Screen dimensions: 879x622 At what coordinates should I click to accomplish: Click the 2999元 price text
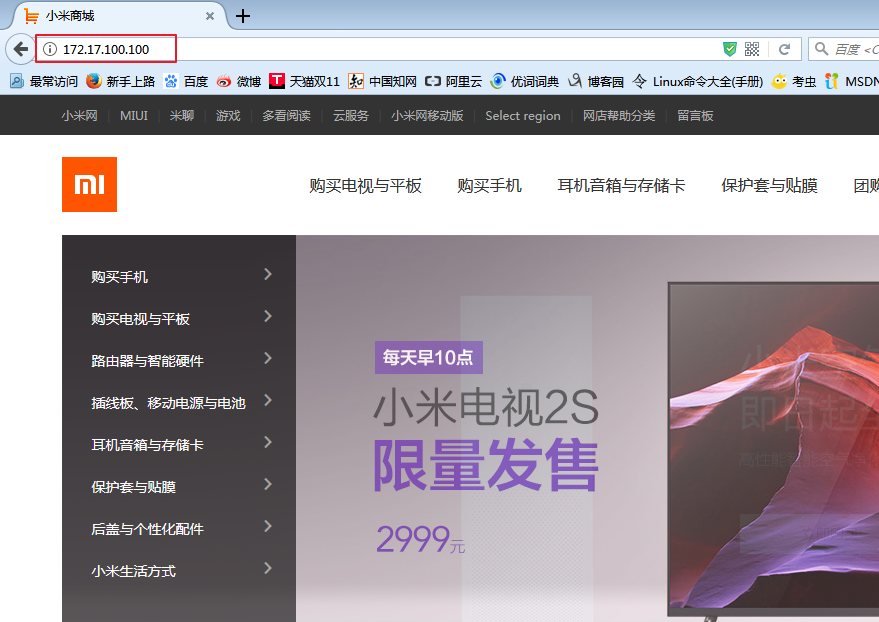coord(420,539)
